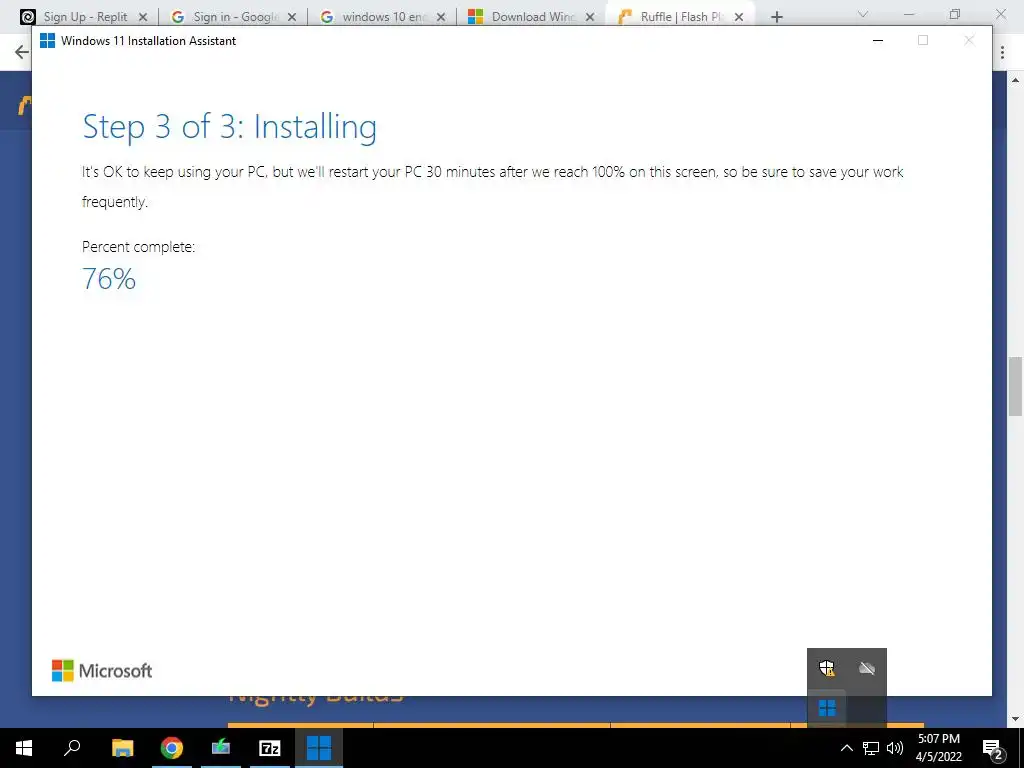The width and height of the screenshot is (1024, 768).
Task: Open the Chrome three-dot menu
Action: (1002, 53)
